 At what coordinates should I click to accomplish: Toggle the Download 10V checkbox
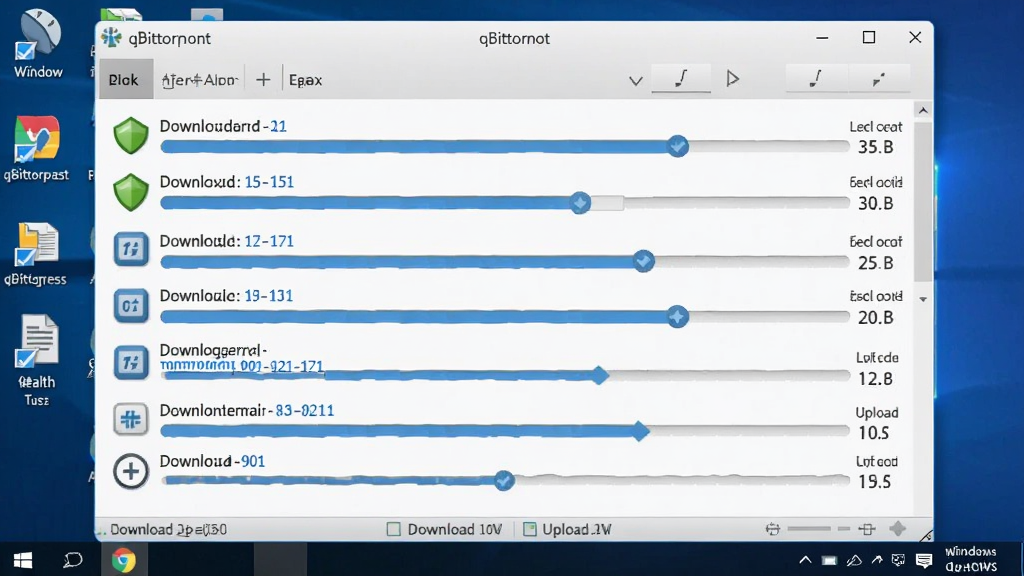pos(394,529)
